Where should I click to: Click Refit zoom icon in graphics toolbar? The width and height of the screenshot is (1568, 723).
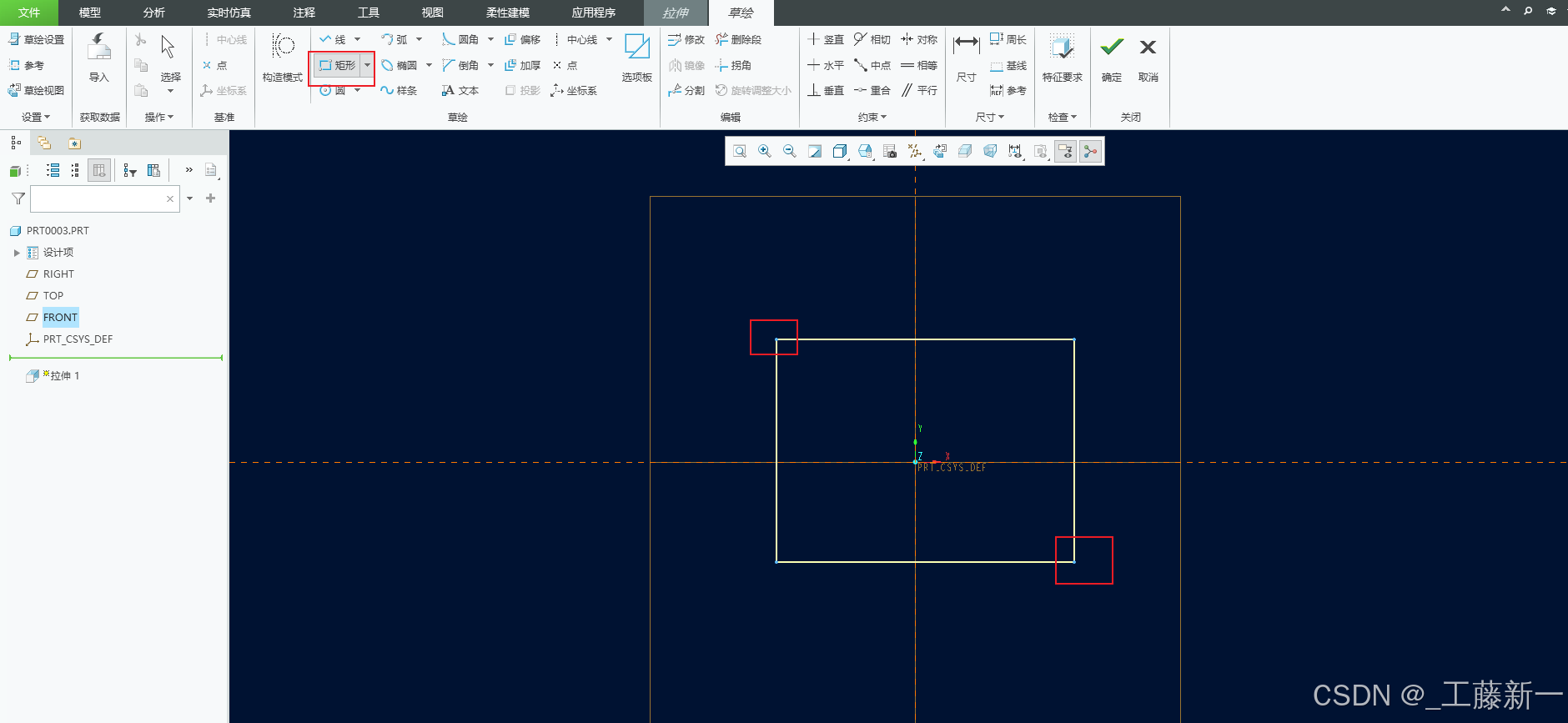click(x=740, y=151)
